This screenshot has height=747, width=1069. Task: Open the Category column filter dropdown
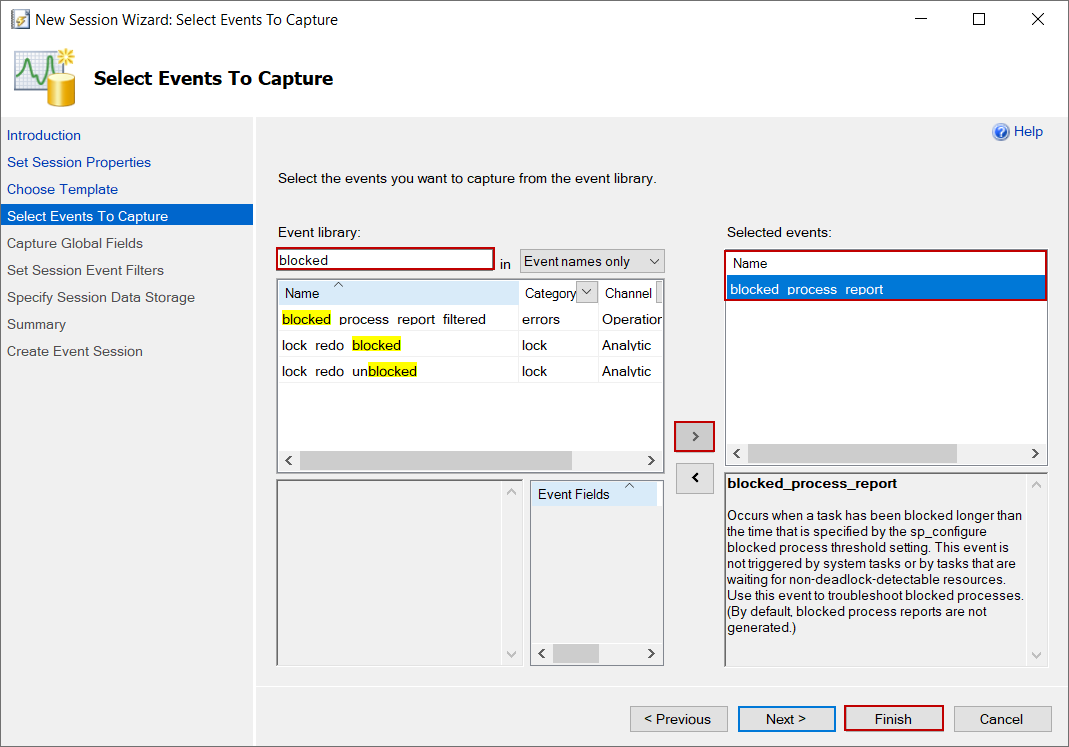[x=587, y=293]
